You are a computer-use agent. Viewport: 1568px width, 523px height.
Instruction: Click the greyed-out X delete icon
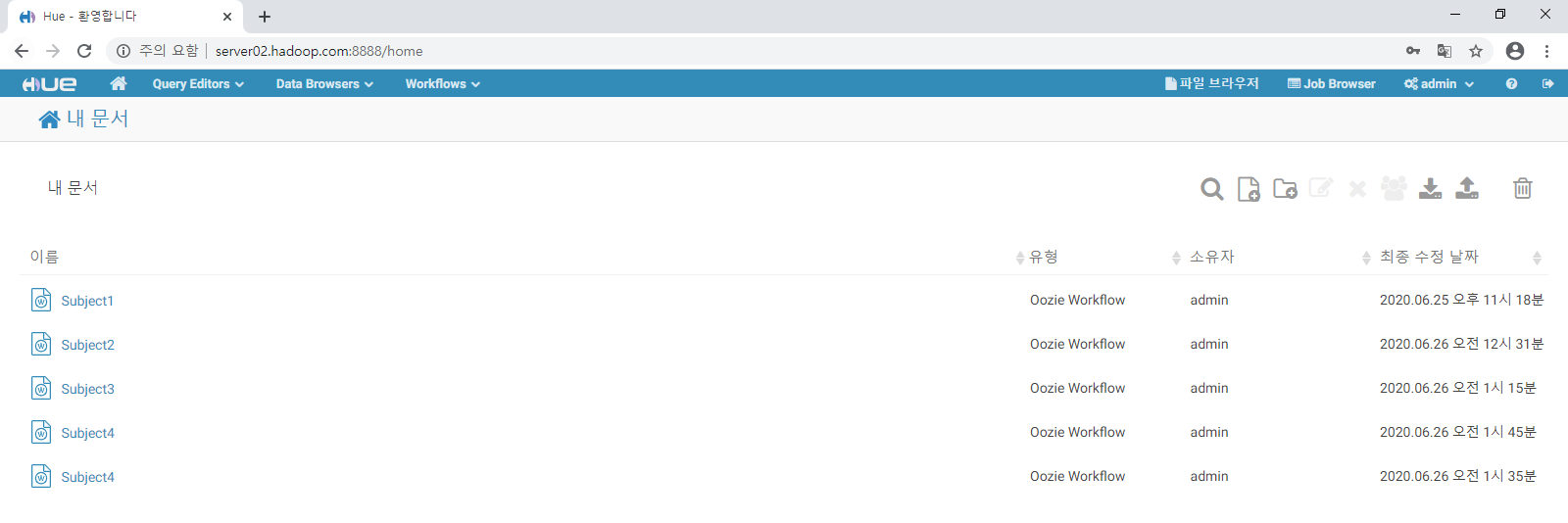[x=1357, y=189]
